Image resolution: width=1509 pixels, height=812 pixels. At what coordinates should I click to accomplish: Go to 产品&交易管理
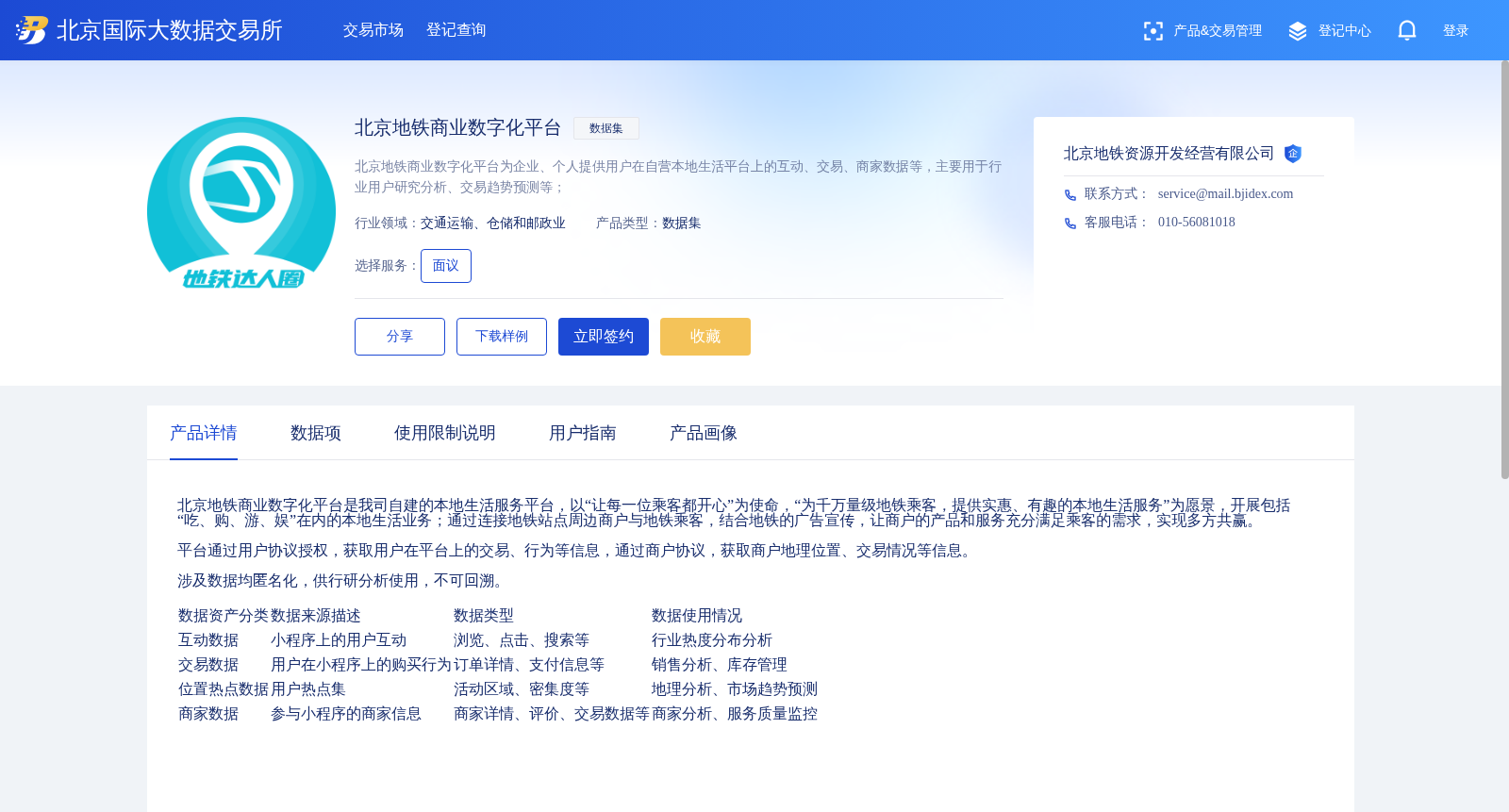1218,31
